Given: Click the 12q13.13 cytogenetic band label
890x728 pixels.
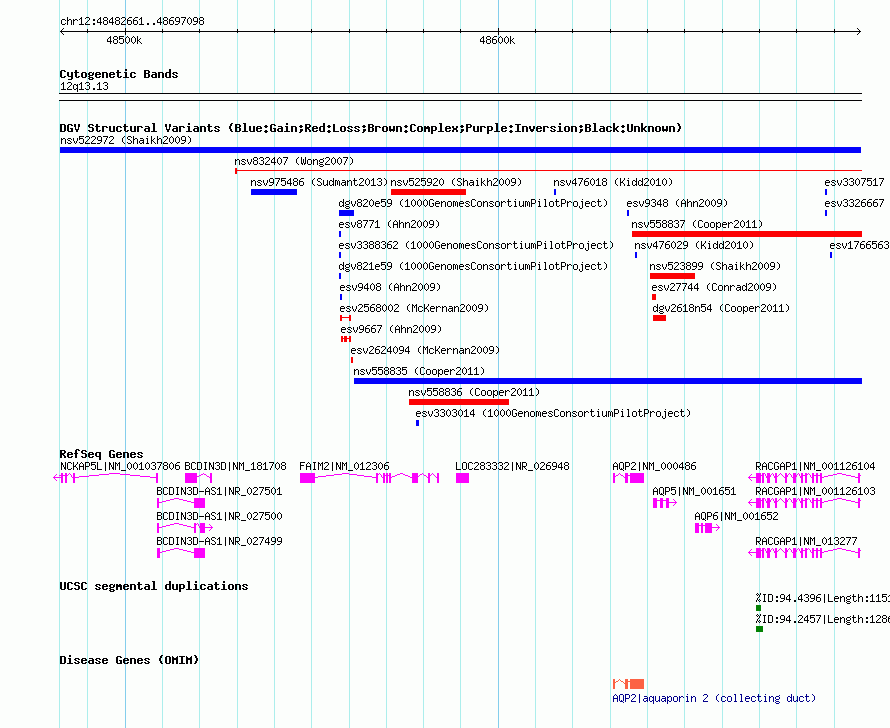Looking at the screenshot, I should point(84,86).
